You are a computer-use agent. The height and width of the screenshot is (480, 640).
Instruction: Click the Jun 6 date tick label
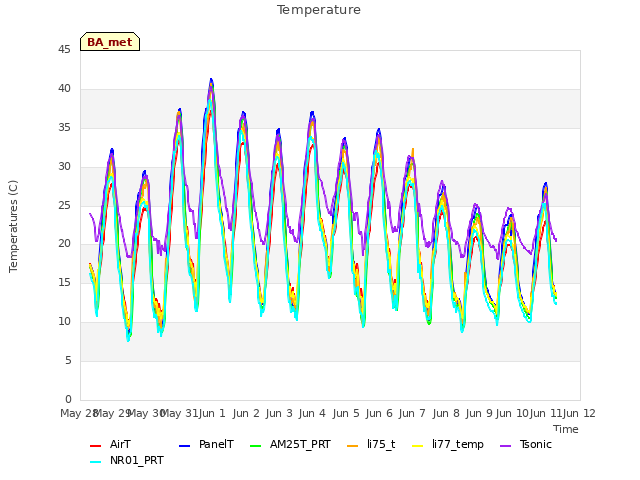pos(379,413)
